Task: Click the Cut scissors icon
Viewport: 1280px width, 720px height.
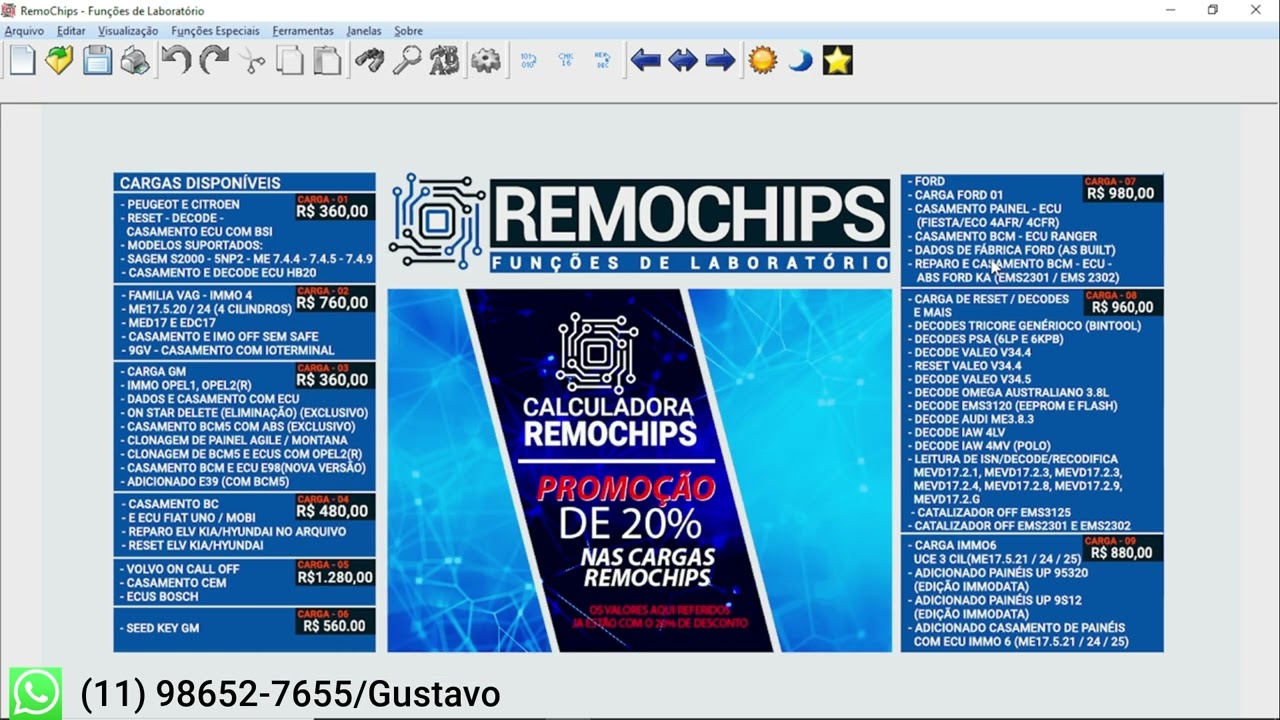Action: 252,61
